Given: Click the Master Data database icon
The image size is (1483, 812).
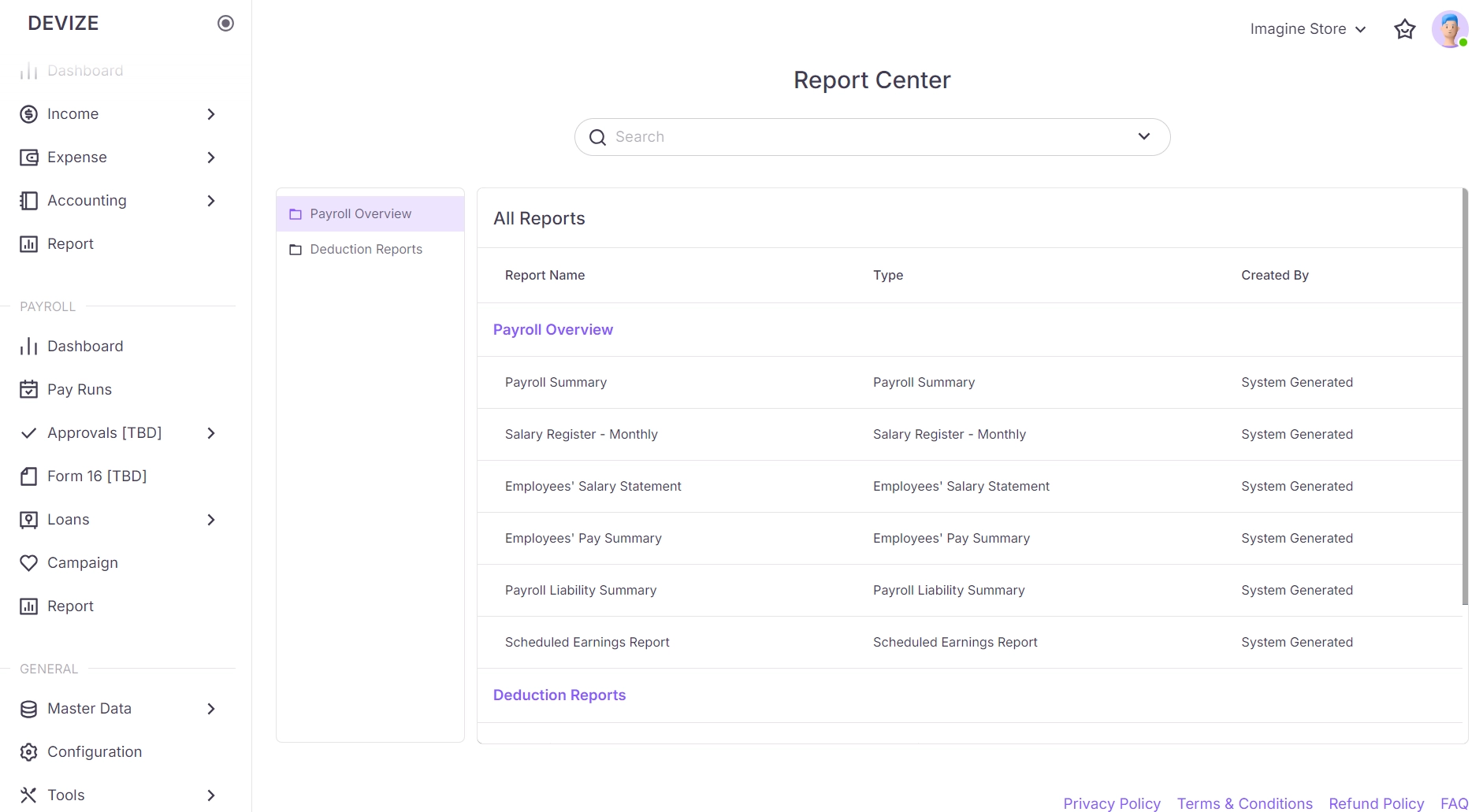Looking at the screenshot, I should (x=29, y=709).
